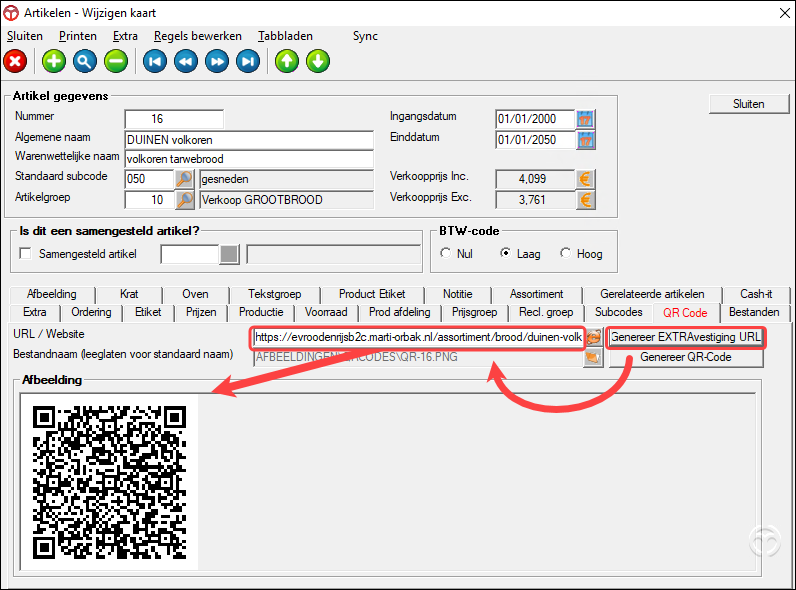Switch to the Recl. groep tab
Viewport: 796px width, 590px height.
(x=546, y=312)
